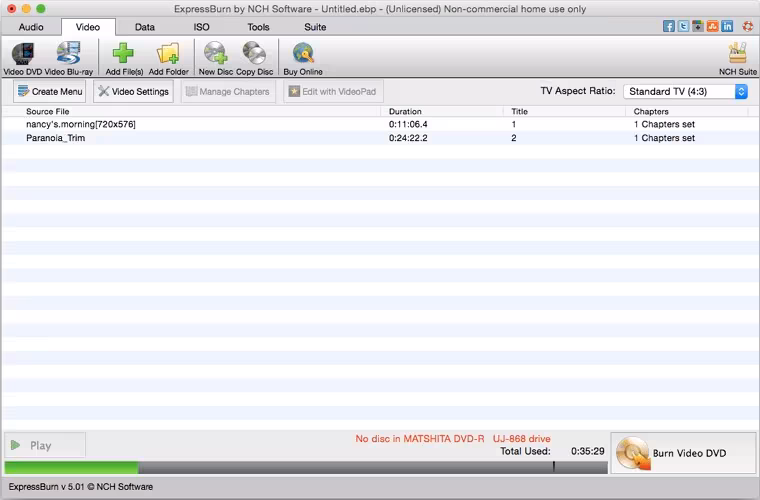Select nancy's.morning[720x576] row
The height and width of the screenshot is (500, 760).
(x=380, y=125)
